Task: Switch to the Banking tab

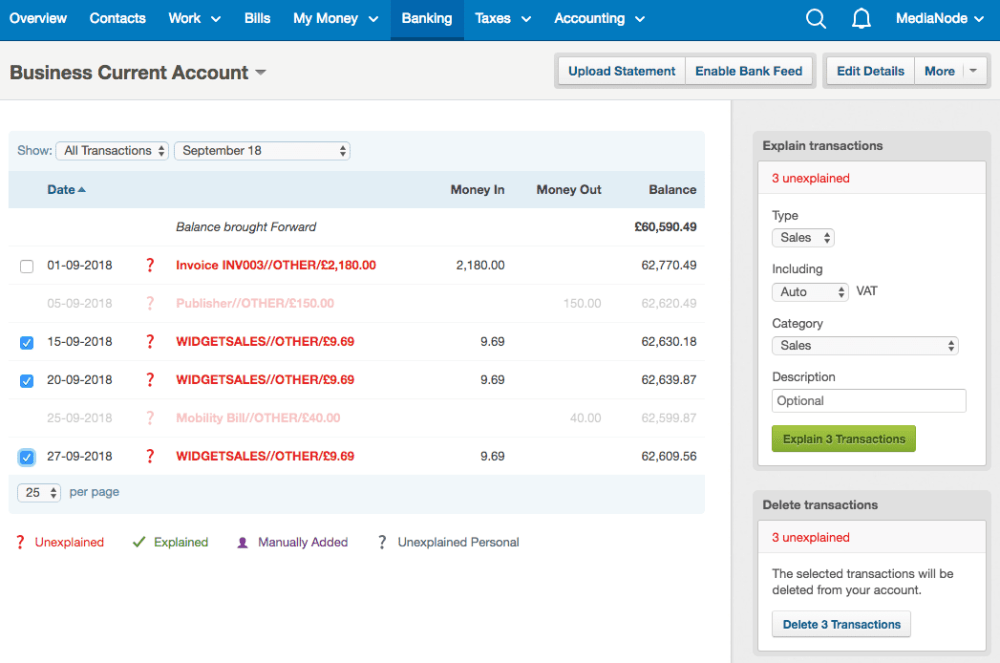Action: (x=427, y=18)
